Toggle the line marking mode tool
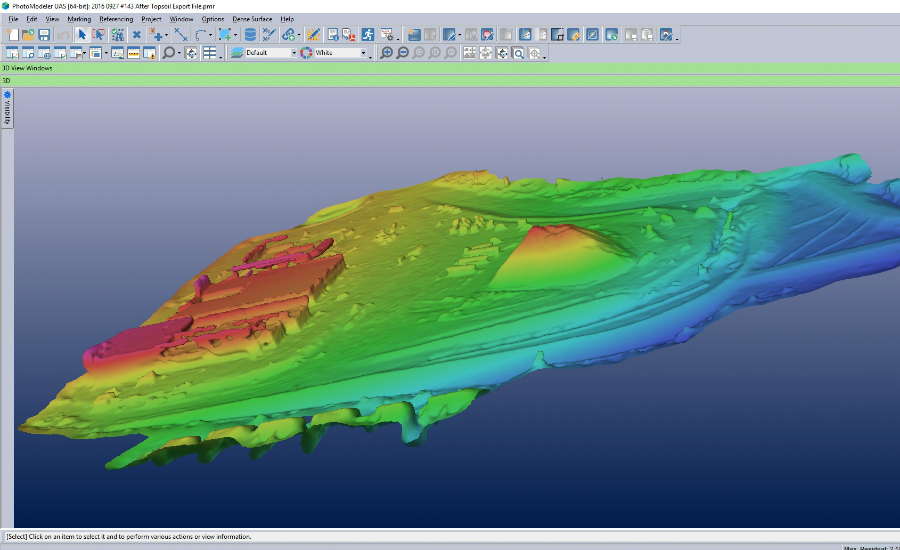This screenshot has width=900, height=550. pos(181,35)
